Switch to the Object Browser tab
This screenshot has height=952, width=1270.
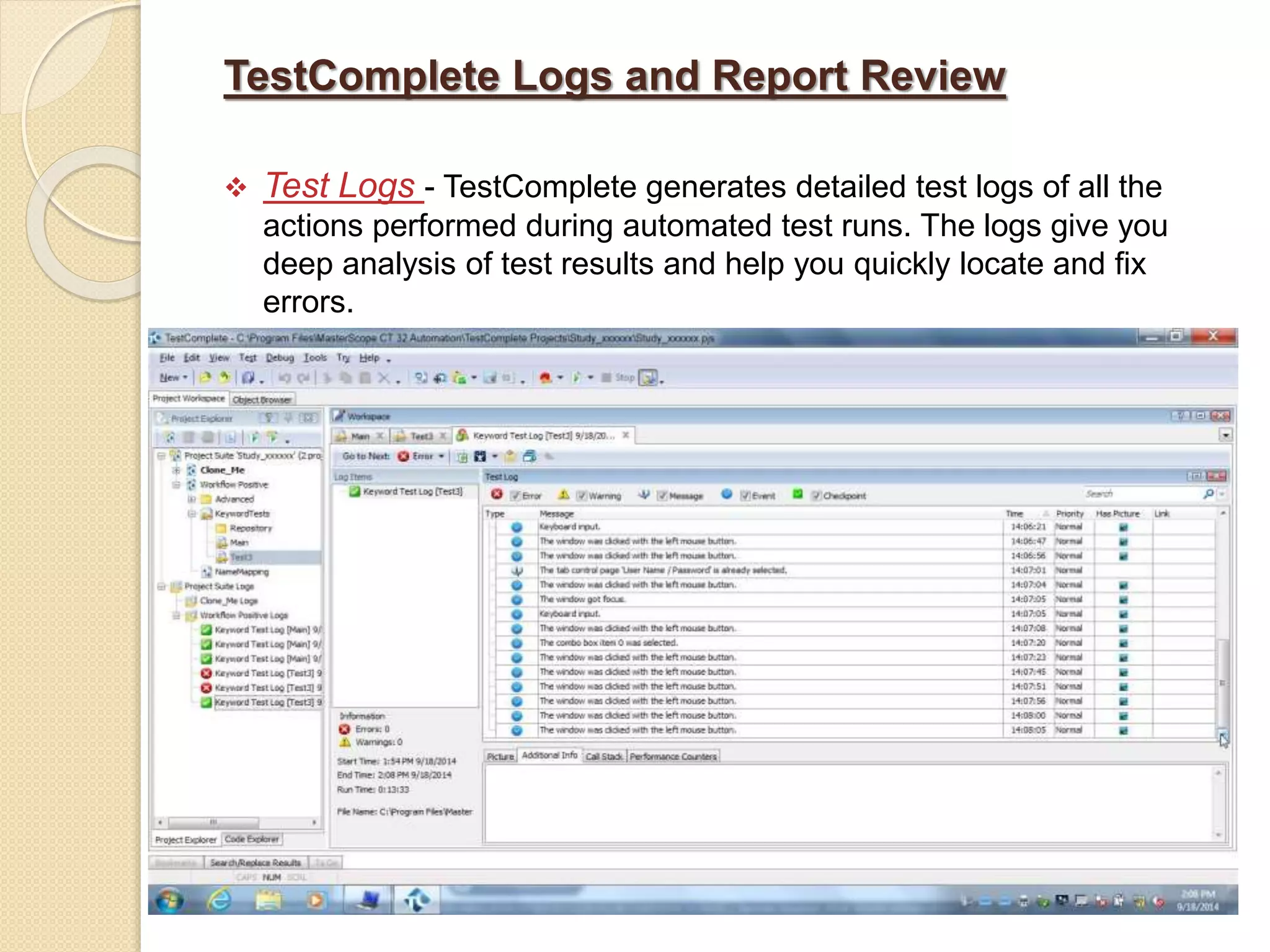pyautogui.click(x=262, y=400)
